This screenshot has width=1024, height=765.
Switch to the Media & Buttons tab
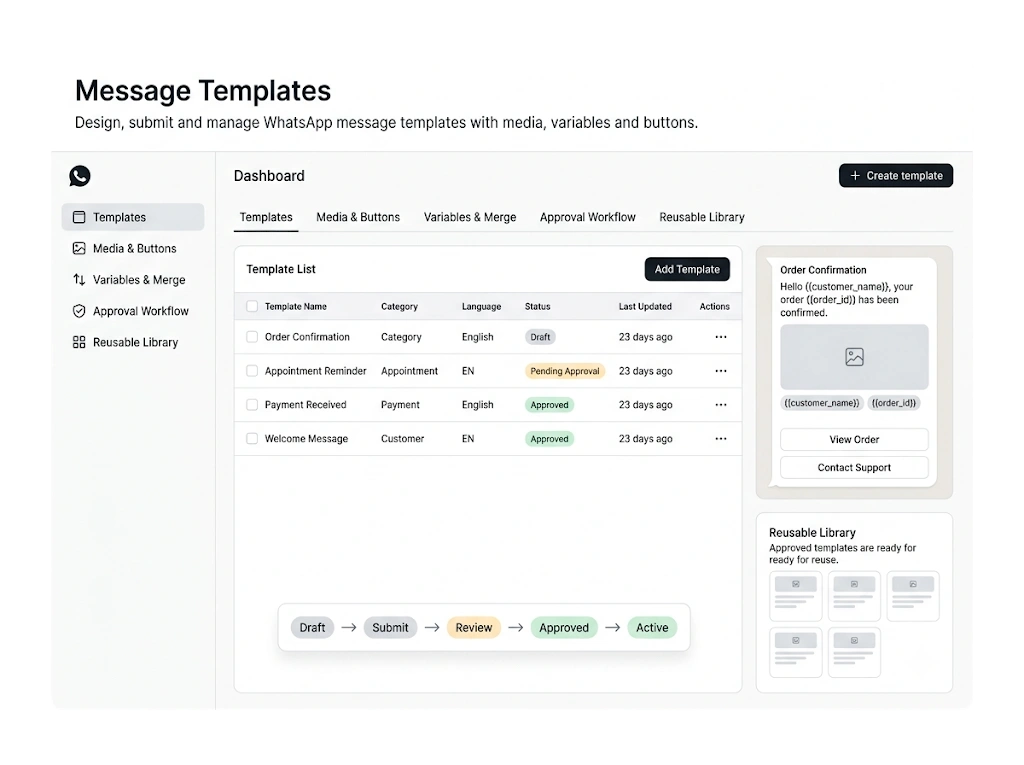point(358,218)
